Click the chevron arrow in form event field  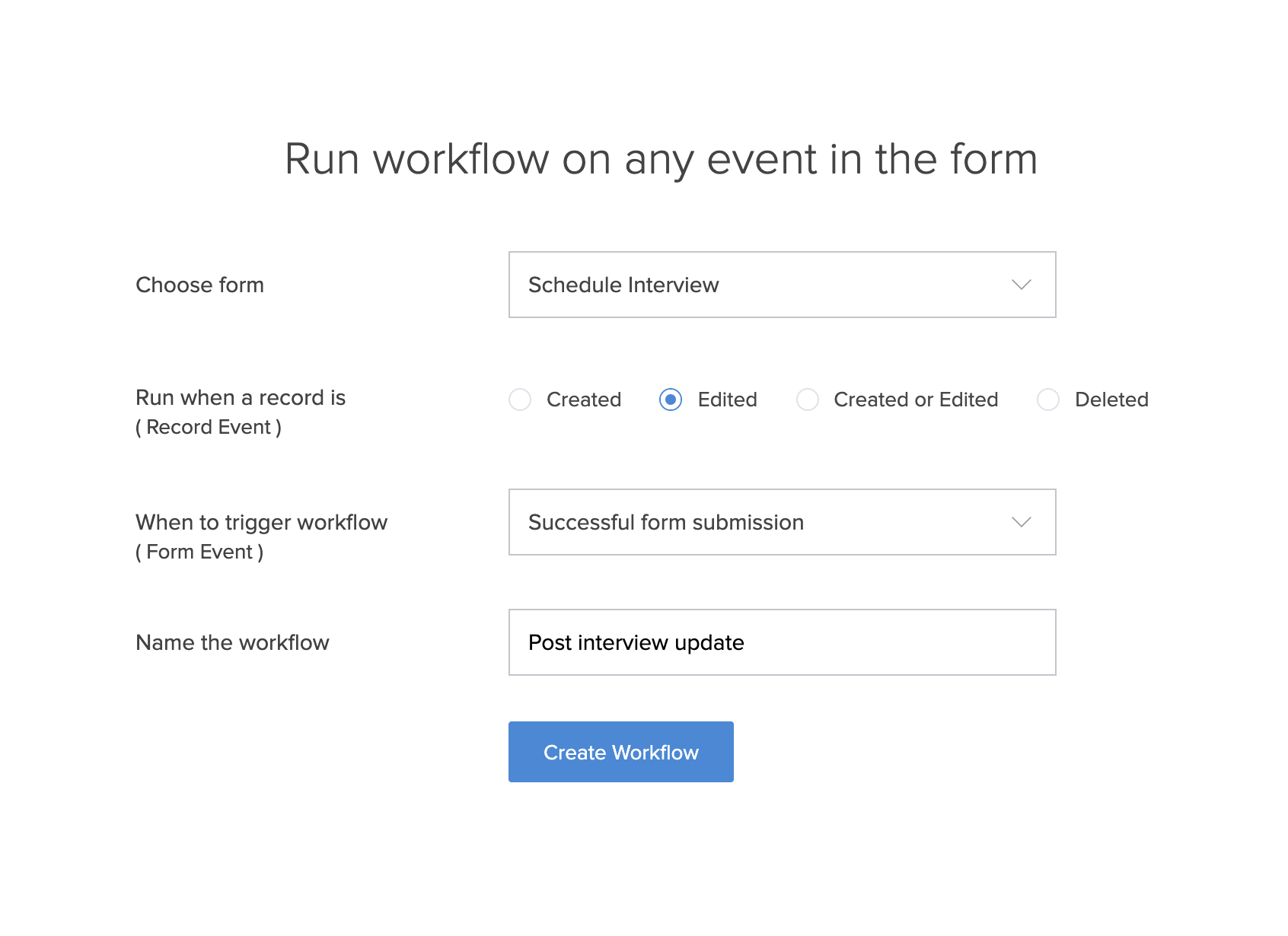tap(1021, 522)
